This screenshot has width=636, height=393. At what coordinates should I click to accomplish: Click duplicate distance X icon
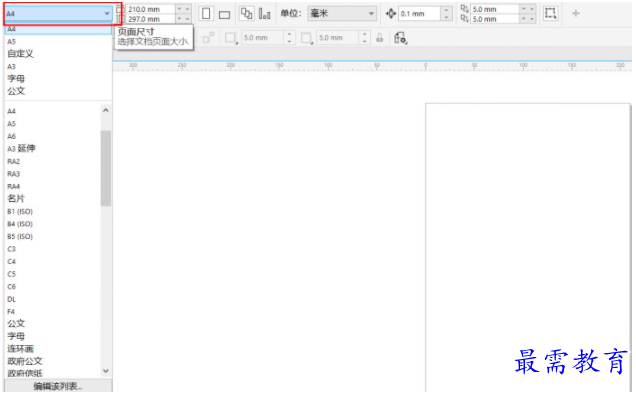tap(465, 9)
